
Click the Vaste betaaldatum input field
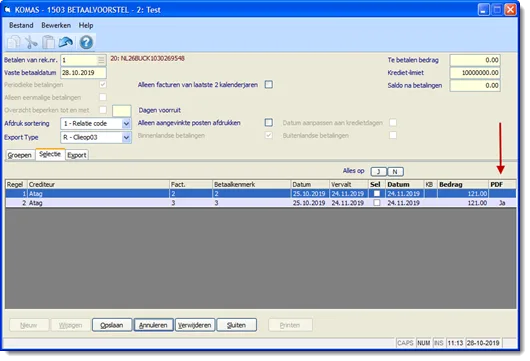(83, 73)
